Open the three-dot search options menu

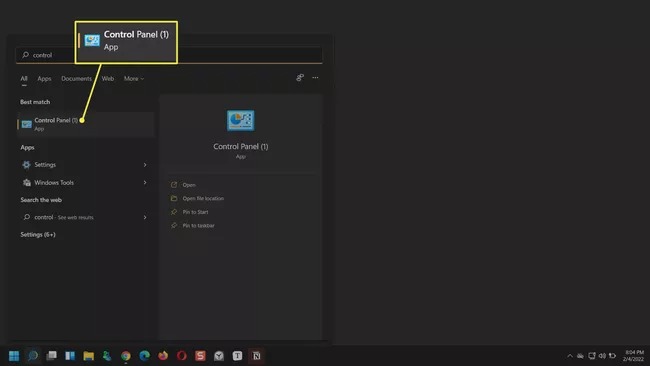[315, 78]
